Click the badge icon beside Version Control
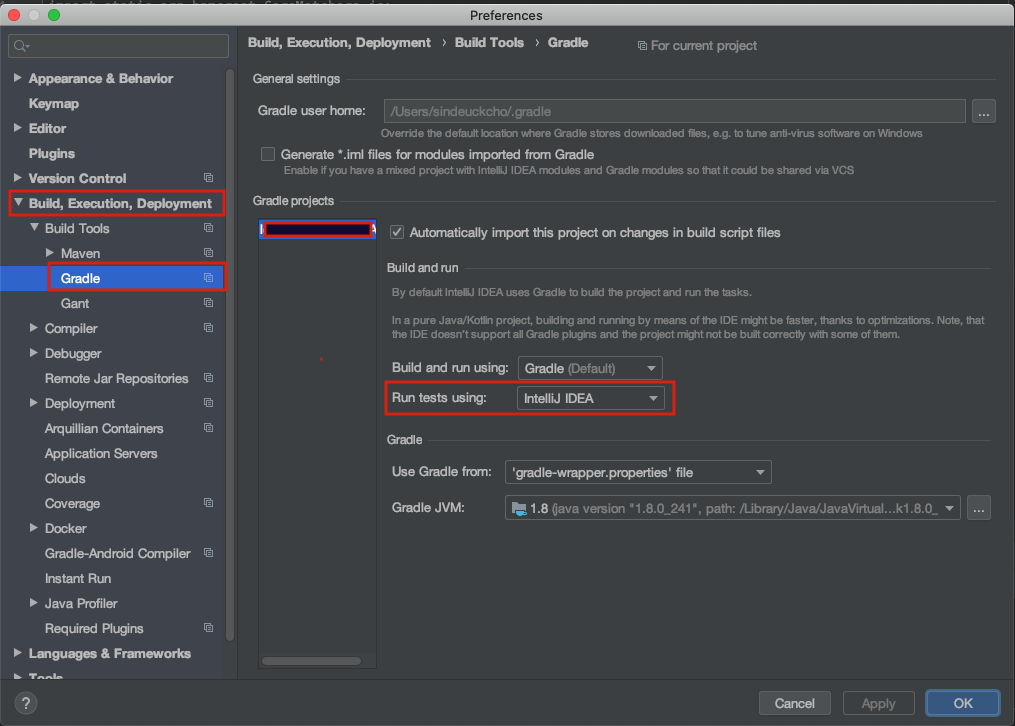This screenshot has width=1015, height=726. click(208, 178)
